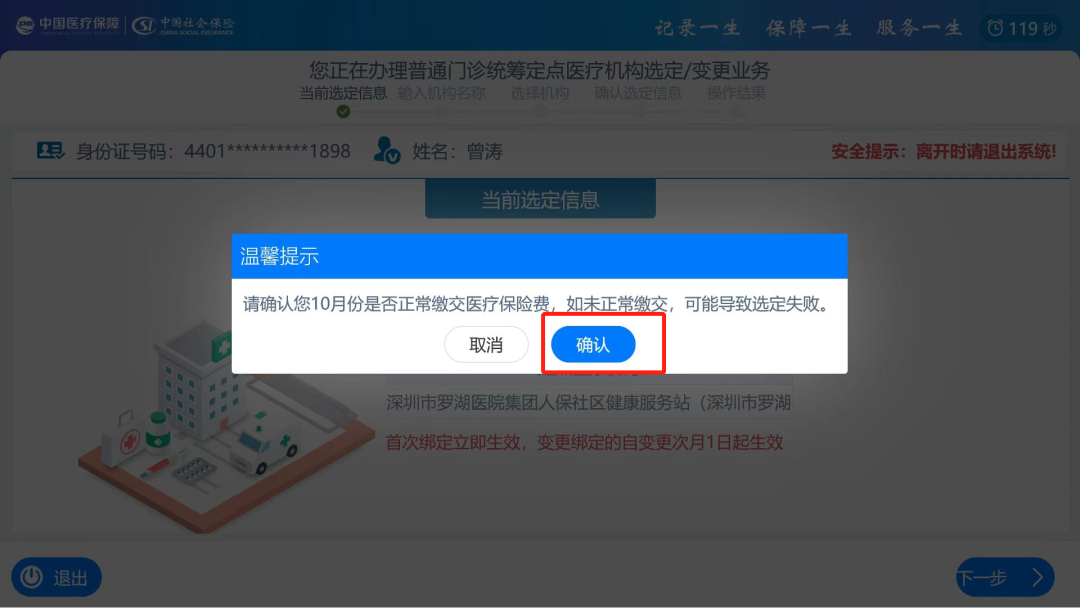Viewport: 1080px width, 608px height.
Task: Click the 取消 cancel button
Action: click(486, 344)
